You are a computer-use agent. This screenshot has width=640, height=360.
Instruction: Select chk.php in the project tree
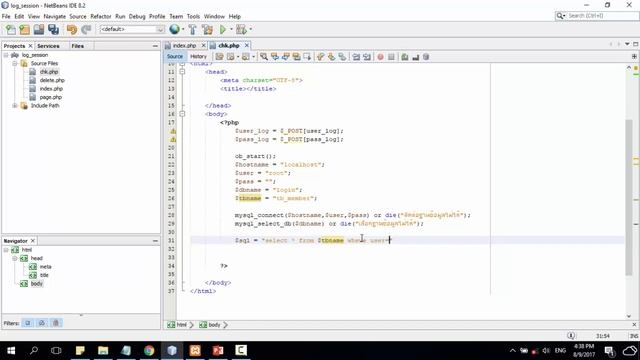[x=49, y=72]
